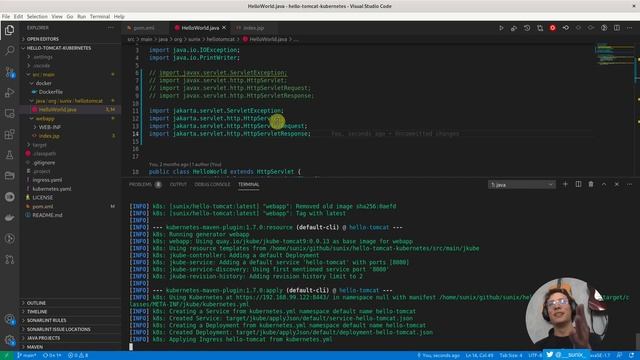The height and width of the screenshot is (360, 640).
Task: Open Accounts icon in activity bar
Action: point(9,319)
